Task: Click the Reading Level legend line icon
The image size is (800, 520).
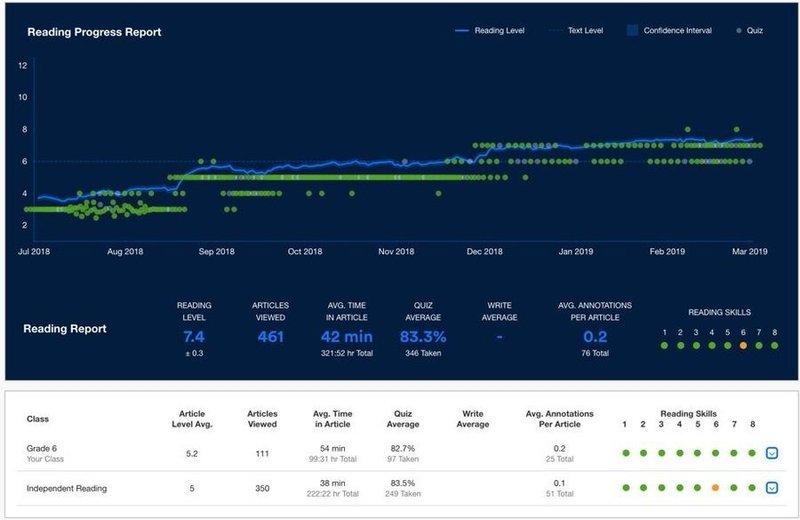Action: 462,31
